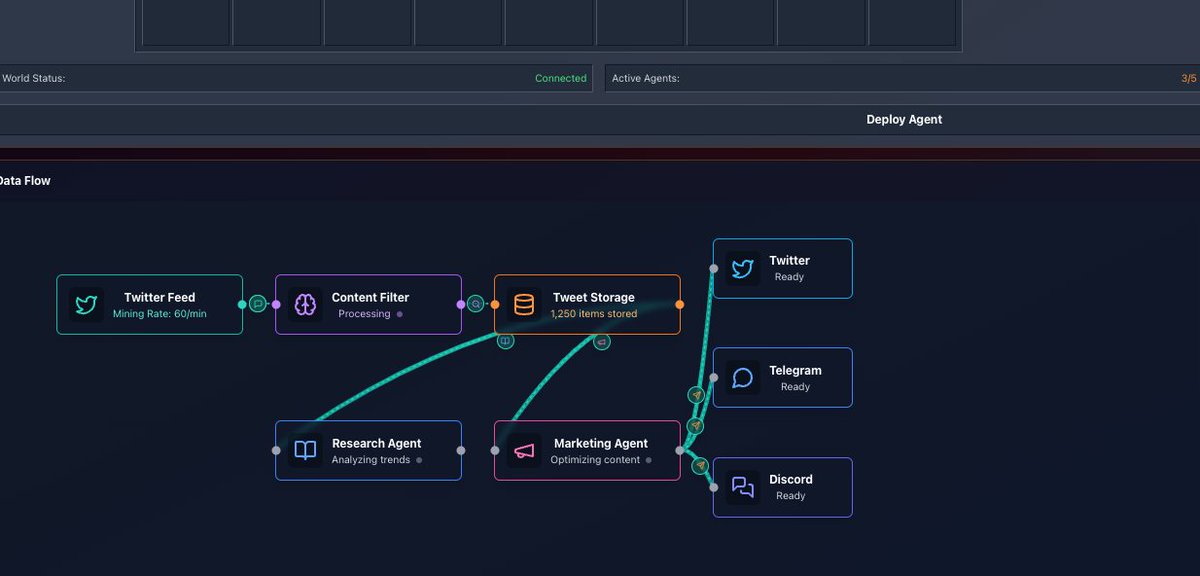
Task: Click Tweet Storage's orange output handle
Action: coord(680,304)
